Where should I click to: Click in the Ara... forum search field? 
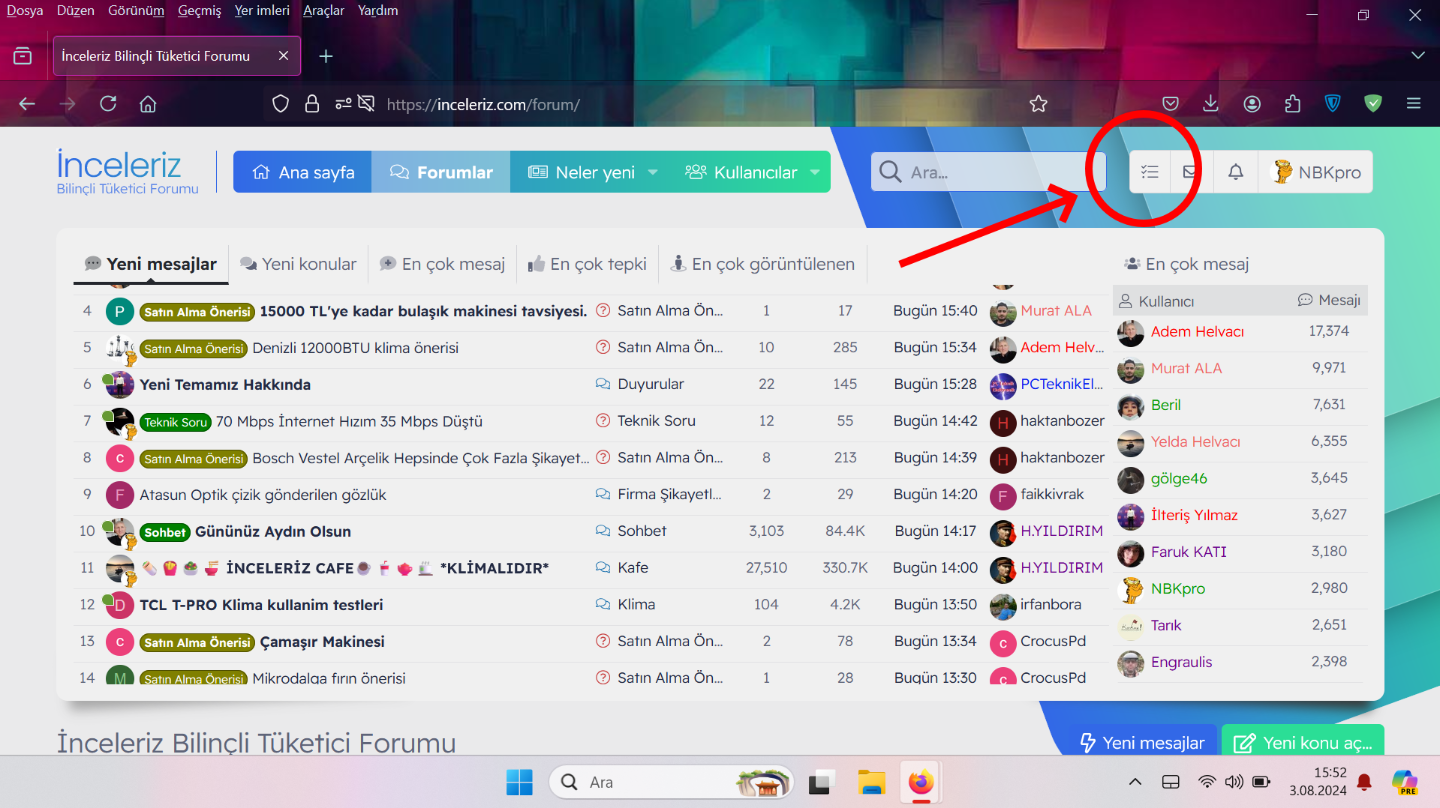click(x=989, y=172)
